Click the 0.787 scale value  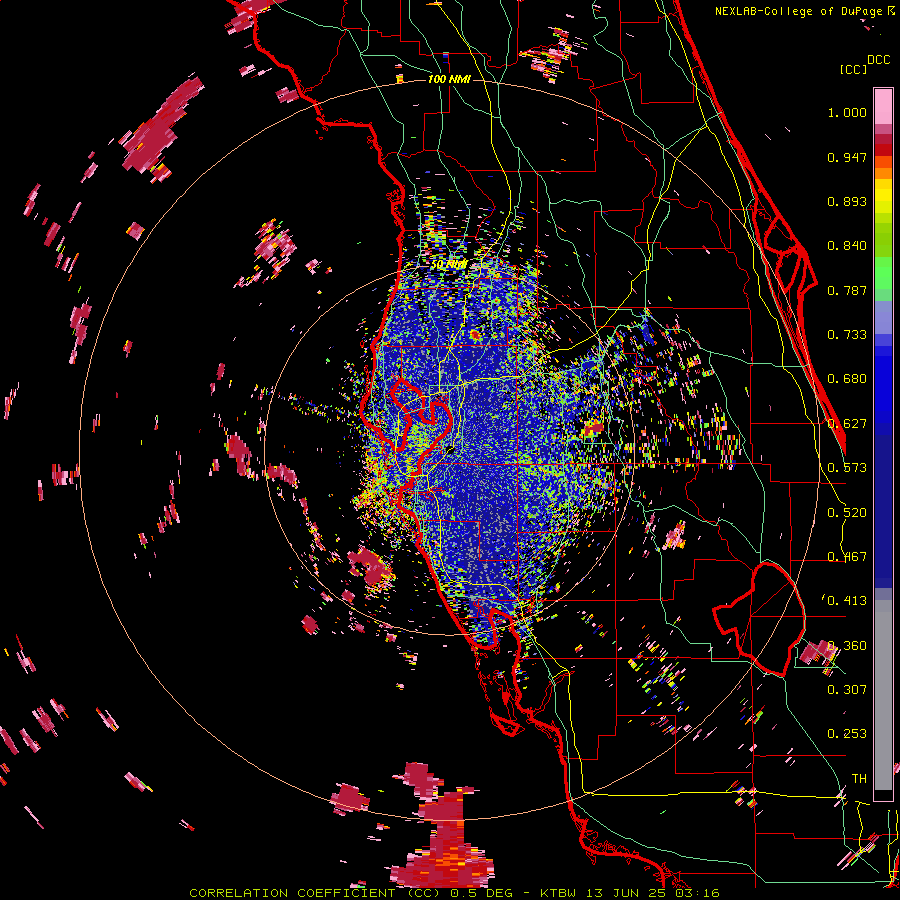pyautogui.click(x=847, y=290)
